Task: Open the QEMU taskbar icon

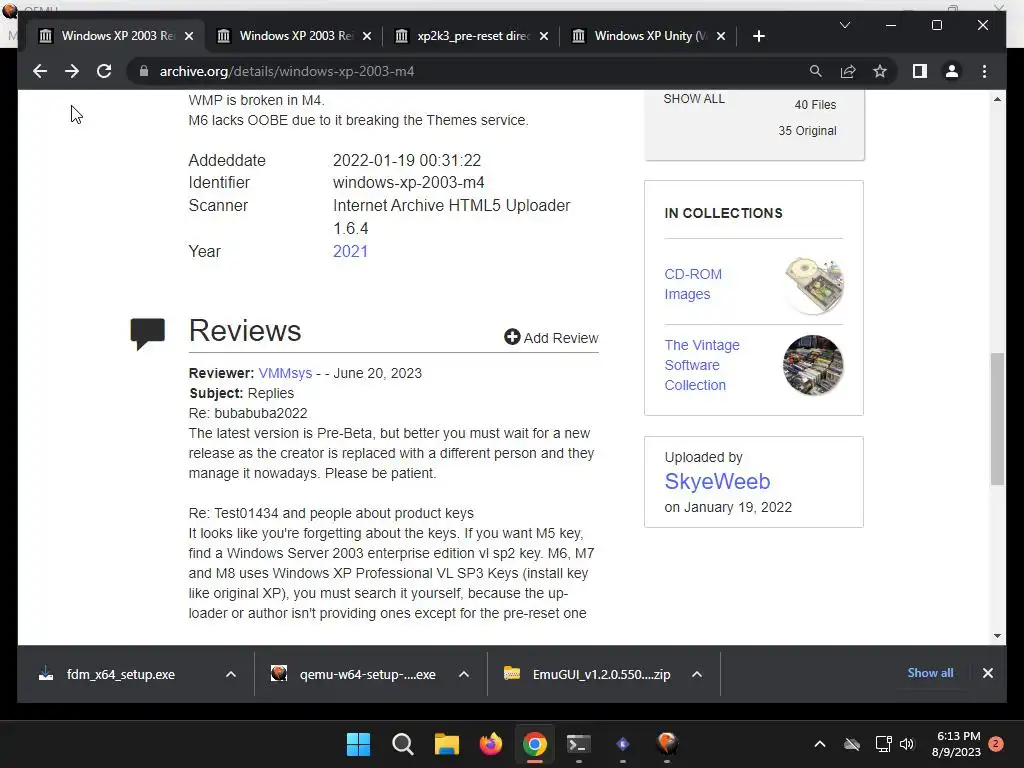Action: pyautogui.click(x=667, y=744)
